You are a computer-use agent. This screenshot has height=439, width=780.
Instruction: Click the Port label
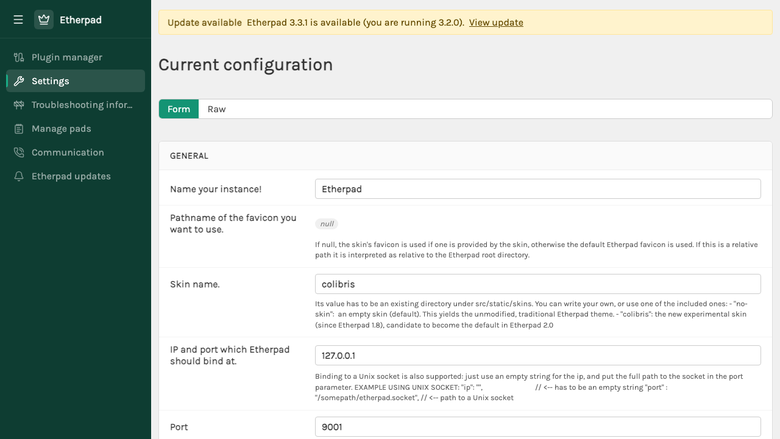179,427
